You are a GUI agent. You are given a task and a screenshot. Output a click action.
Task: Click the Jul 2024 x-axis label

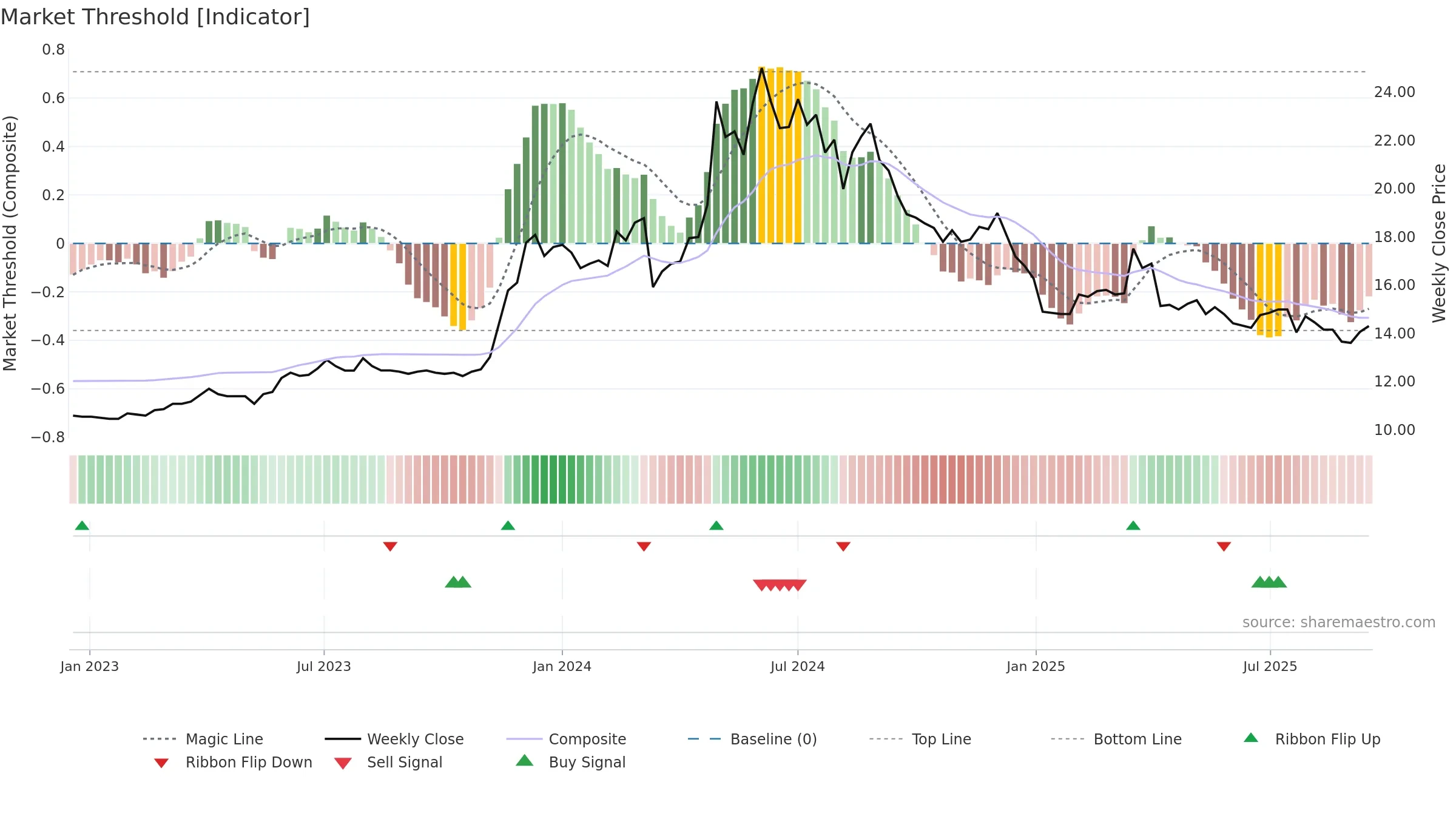798,666
